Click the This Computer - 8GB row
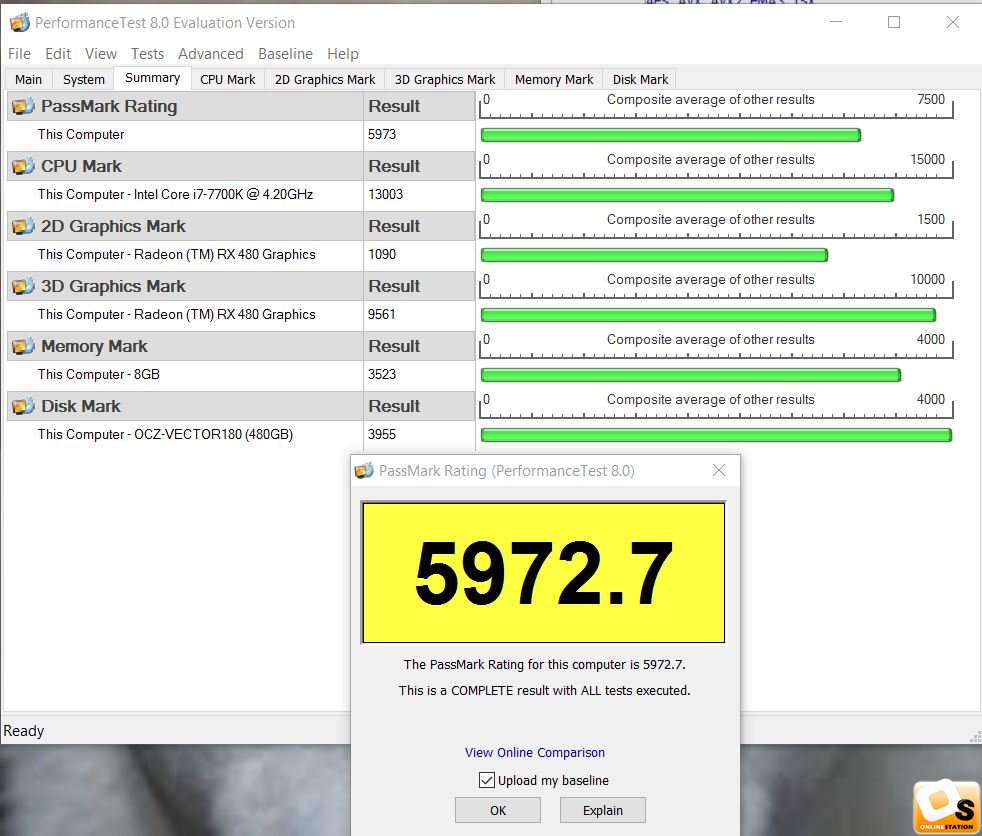This screenshot has width=982, height=836. 241,374
